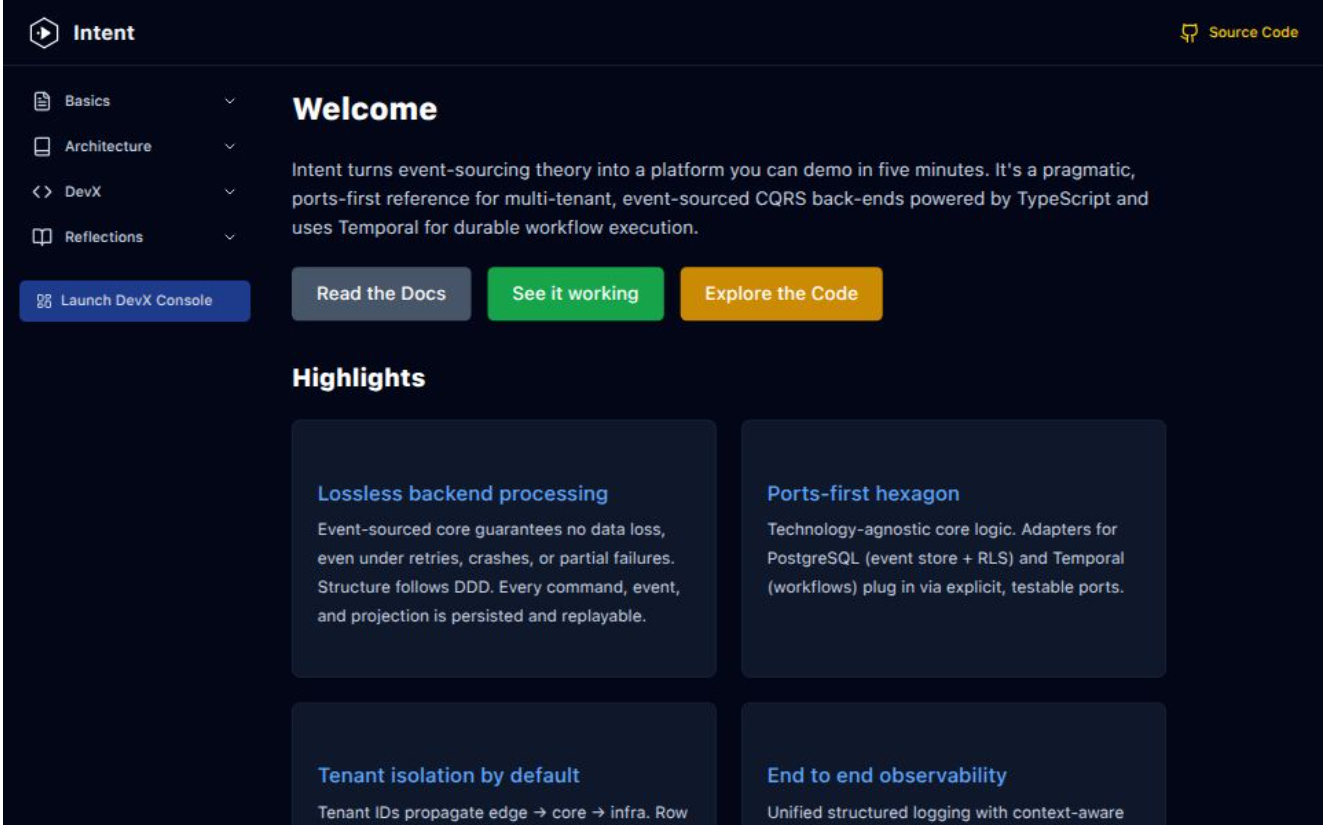Image resolution: width=1326 pixels, height=825 pixels.
Task: Click the DevX code brackets icon
Action: click(x=42, y=192)
